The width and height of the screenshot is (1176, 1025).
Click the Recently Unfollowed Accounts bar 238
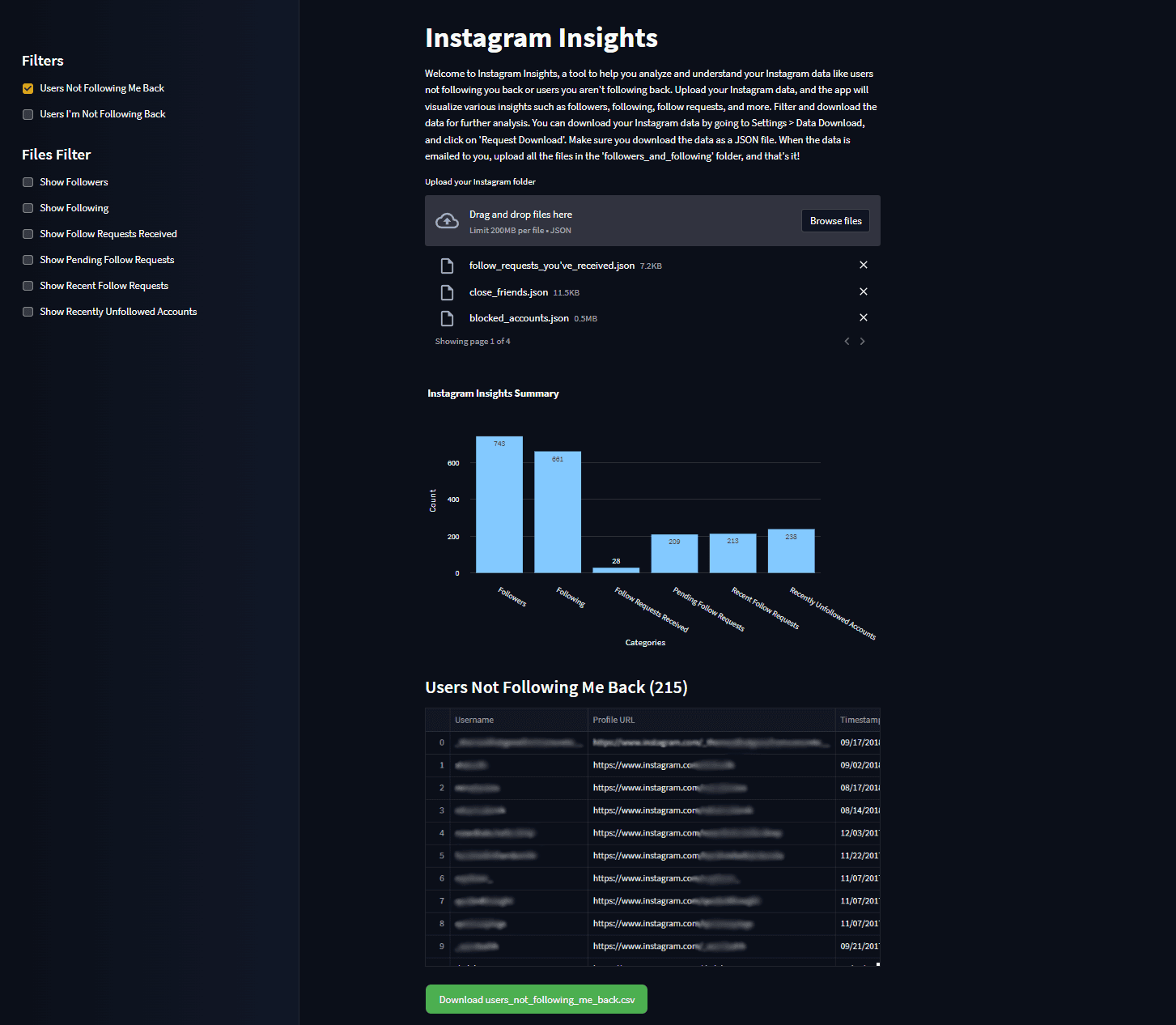pos(791,551)
